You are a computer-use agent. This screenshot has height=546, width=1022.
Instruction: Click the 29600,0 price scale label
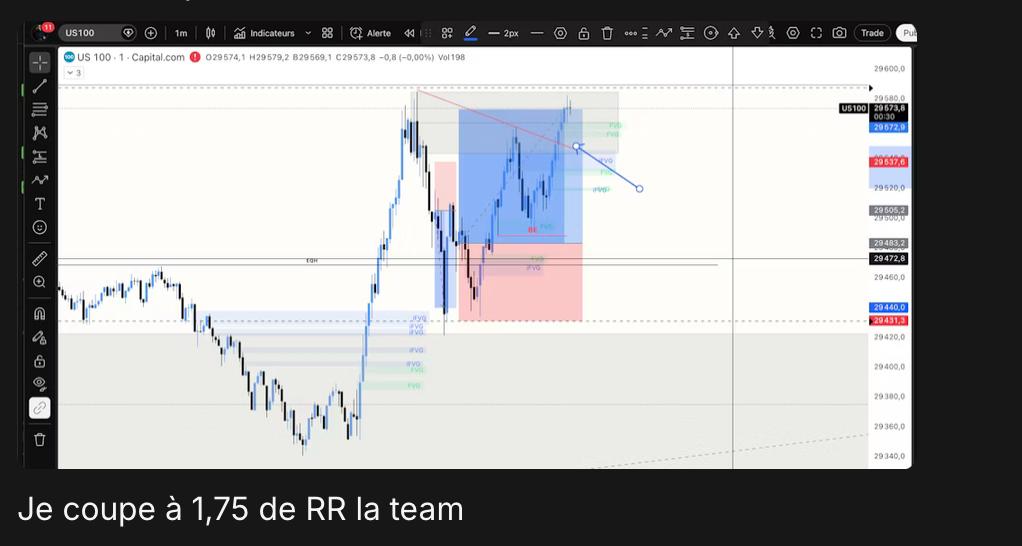[890, 68]
